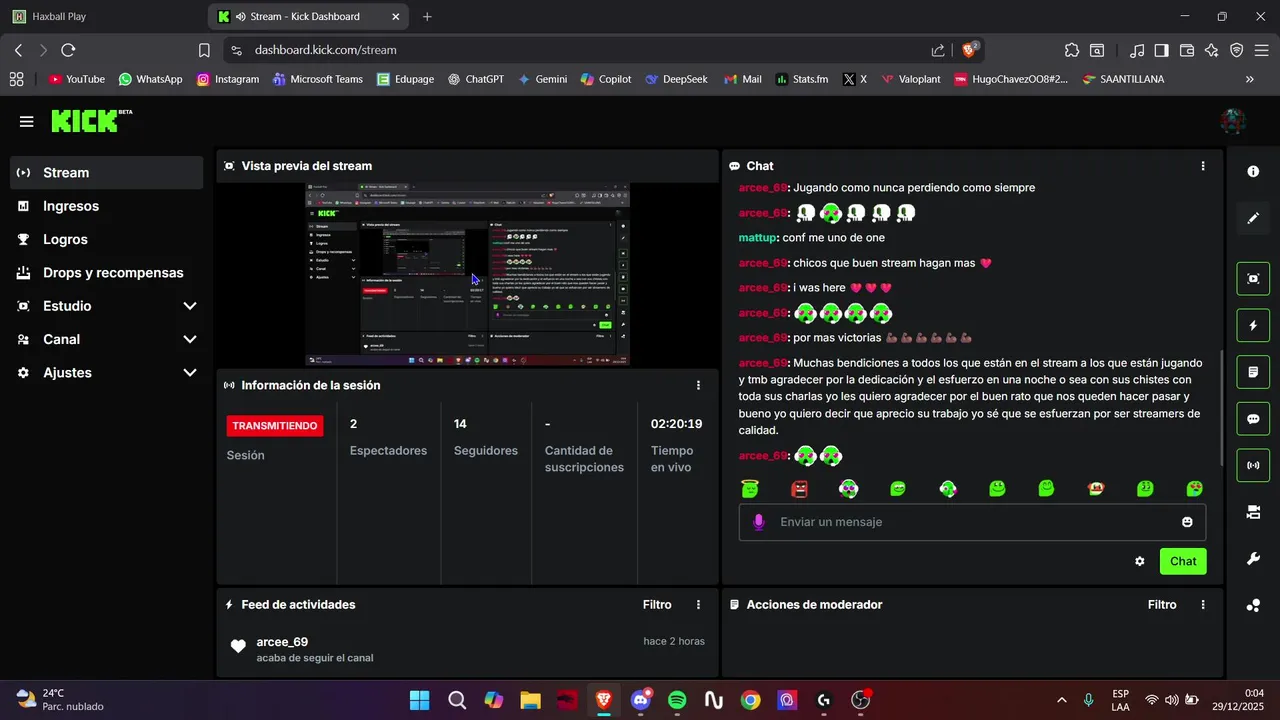The width and height of the screenshot is (1280, 720).
Task: Click arcee_69 in the activity feed
Action: click(282, 642)
